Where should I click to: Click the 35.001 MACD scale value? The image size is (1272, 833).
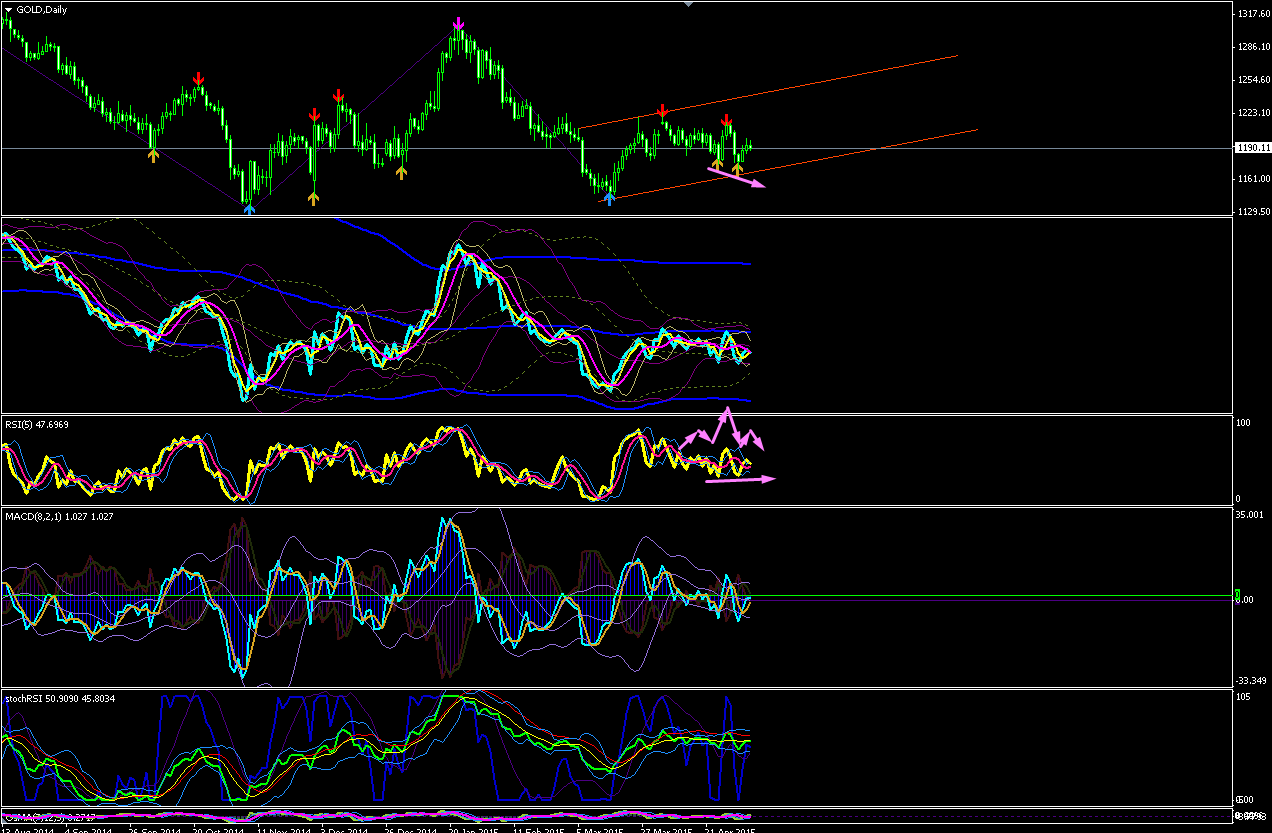coord(1251,517)
